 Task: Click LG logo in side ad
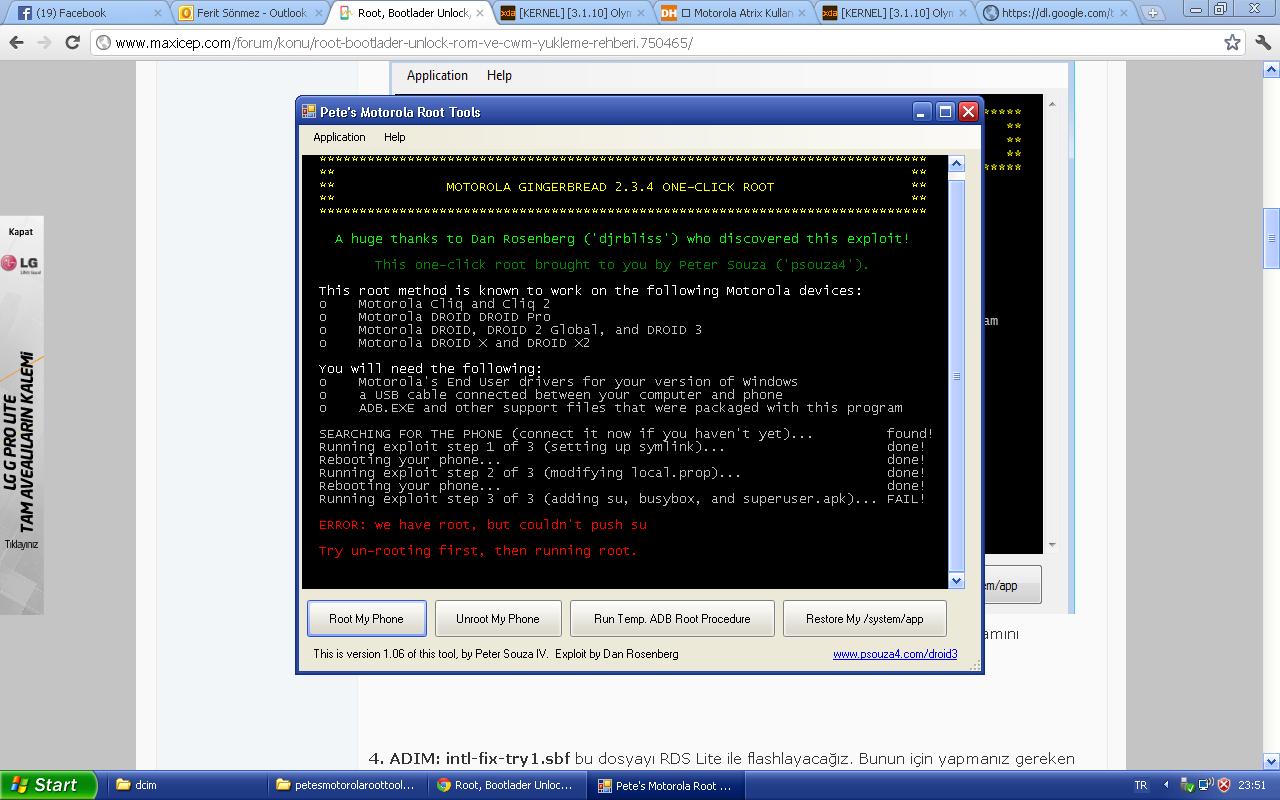(20, 264)
